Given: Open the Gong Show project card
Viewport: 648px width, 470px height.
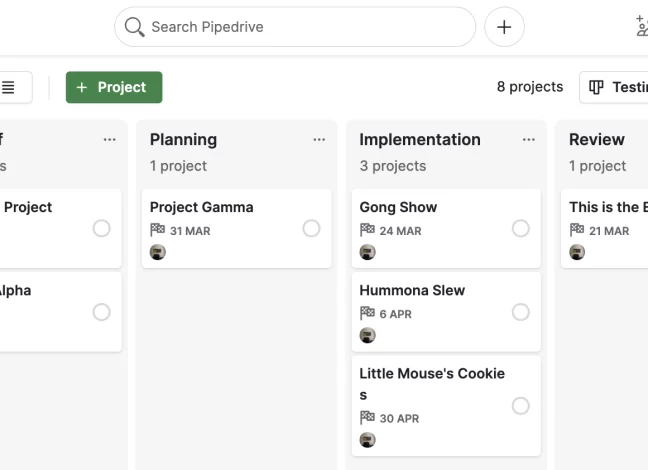Looking at the screenshot, I should point(446,229).
